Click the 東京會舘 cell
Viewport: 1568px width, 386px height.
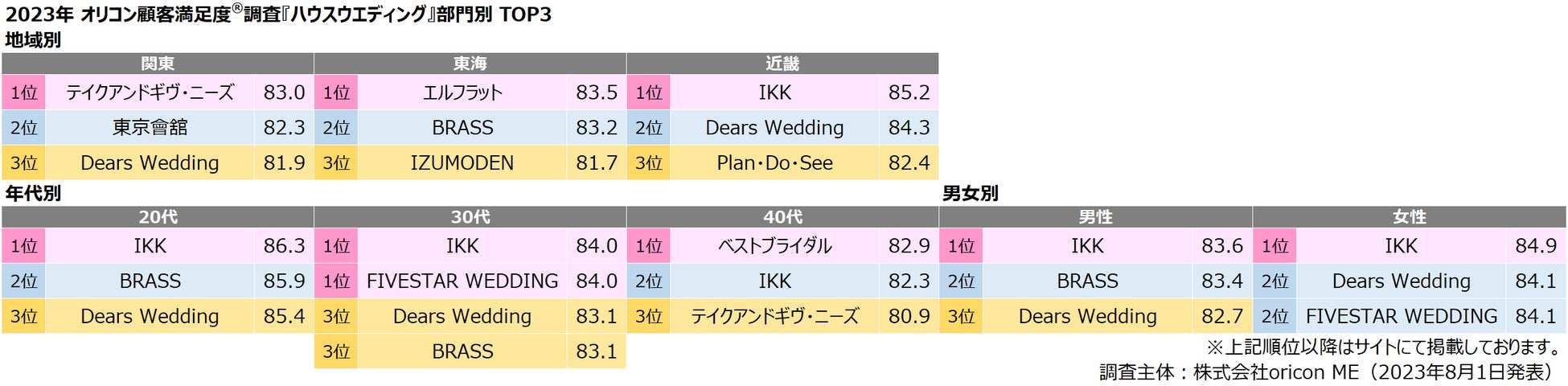point(150,127)
